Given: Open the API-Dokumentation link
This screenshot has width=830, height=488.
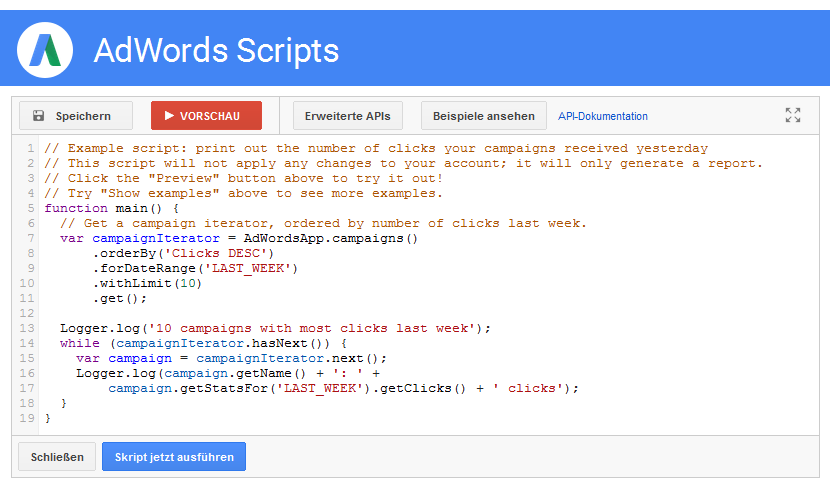Looking at the screenshot, I should (602, 116).
